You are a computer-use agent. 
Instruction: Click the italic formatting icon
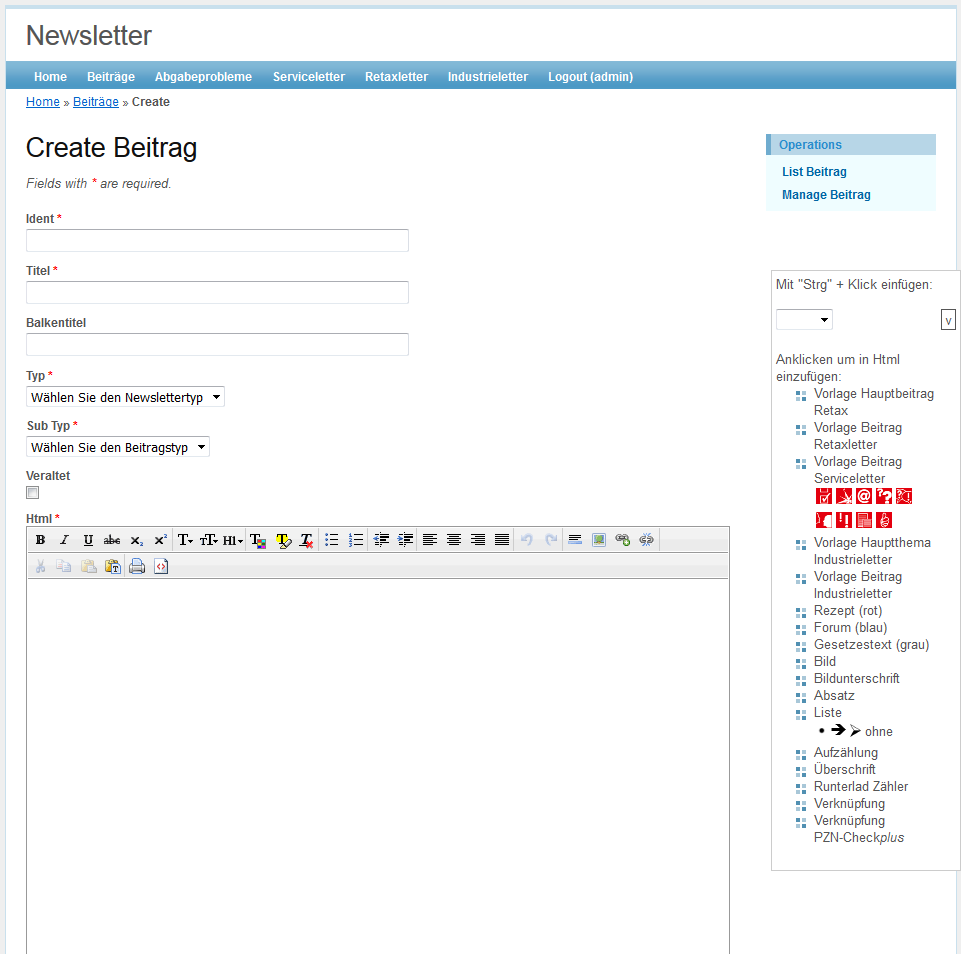click(x=64, y=540)
